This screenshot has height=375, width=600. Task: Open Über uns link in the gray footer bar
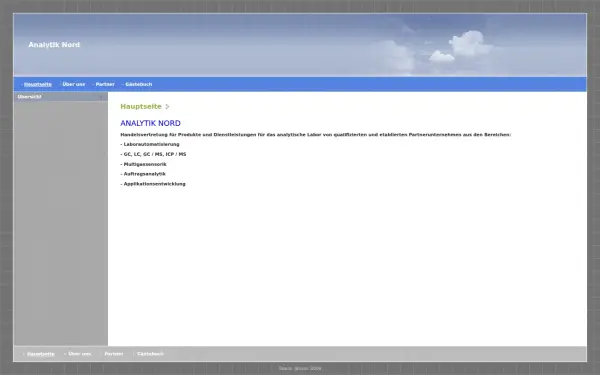point(80,354)
